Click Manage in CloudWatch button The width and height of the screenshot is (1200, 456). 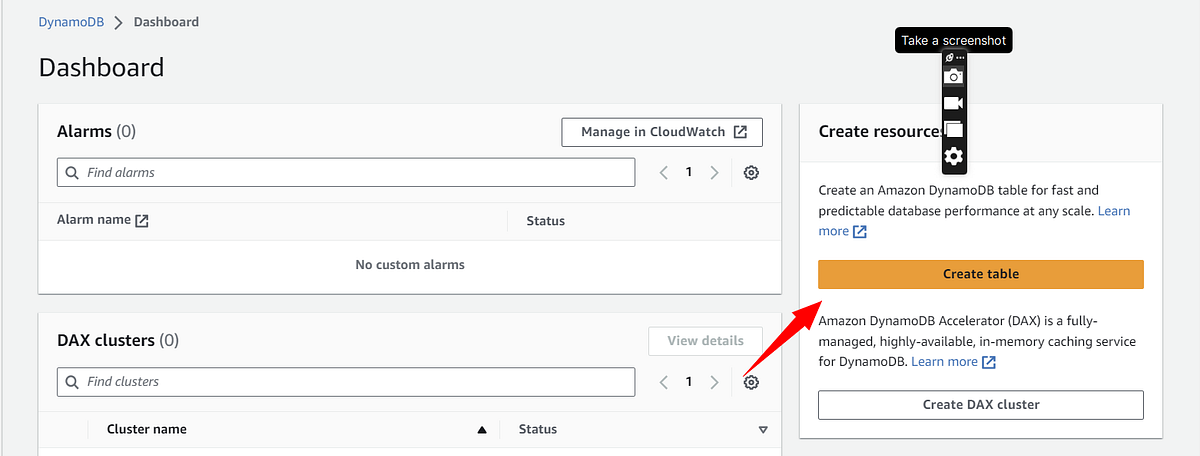pyautogui.click(x=662, y=132)
